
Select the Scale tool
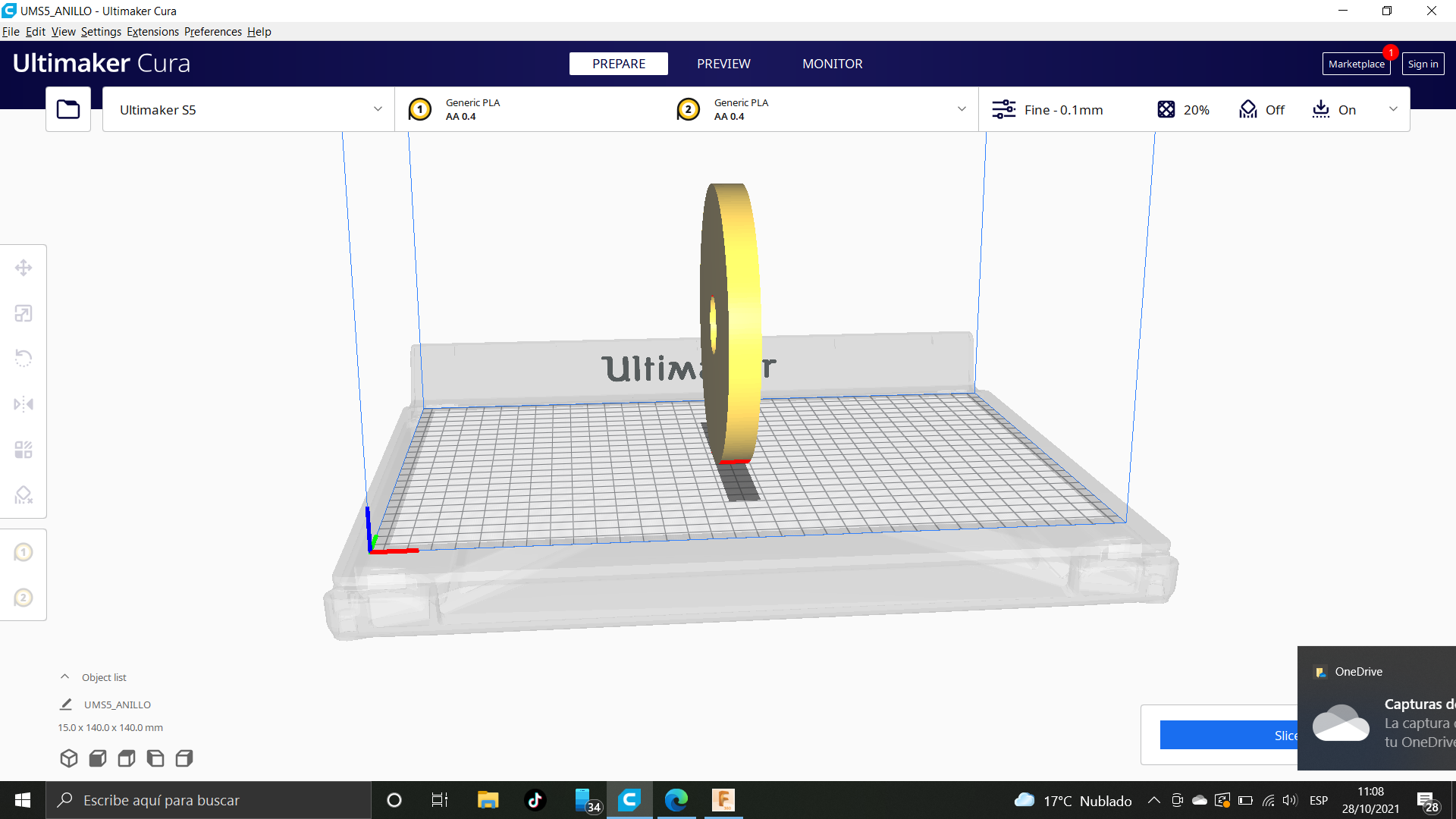pos(24,313)
